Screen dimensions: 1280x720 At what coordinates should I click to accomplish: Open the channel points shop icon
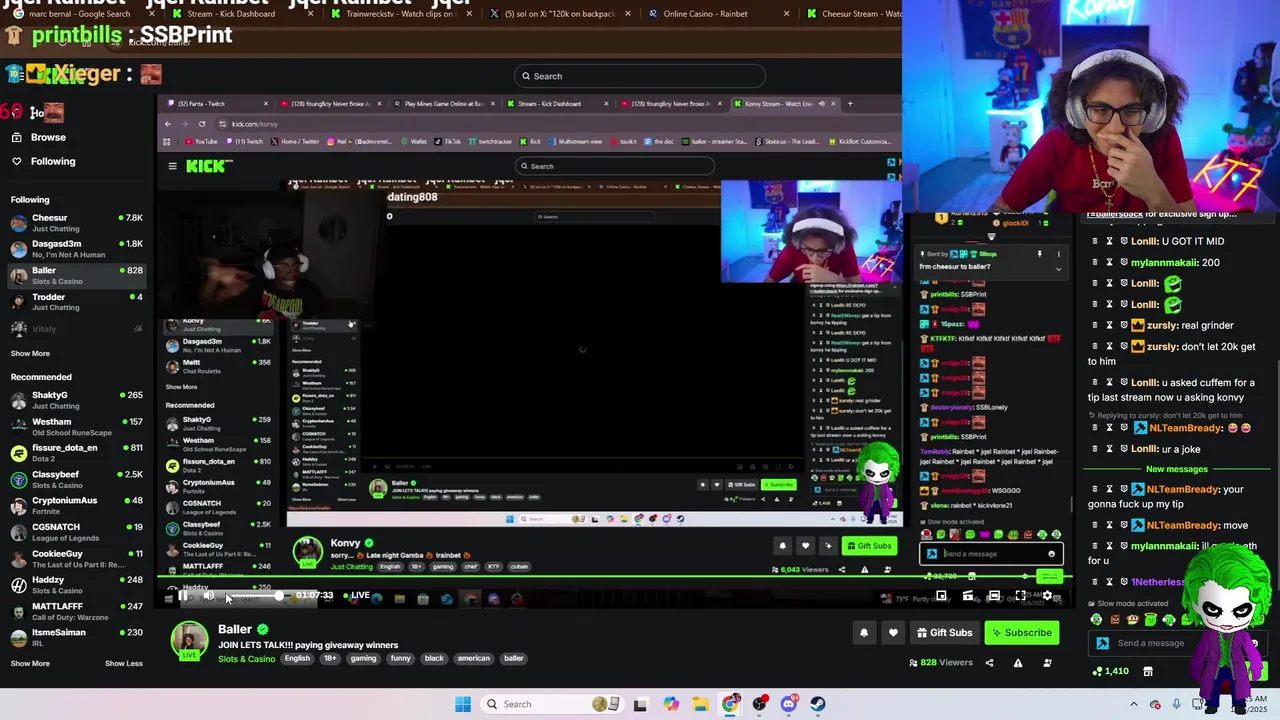[1148, 671]
